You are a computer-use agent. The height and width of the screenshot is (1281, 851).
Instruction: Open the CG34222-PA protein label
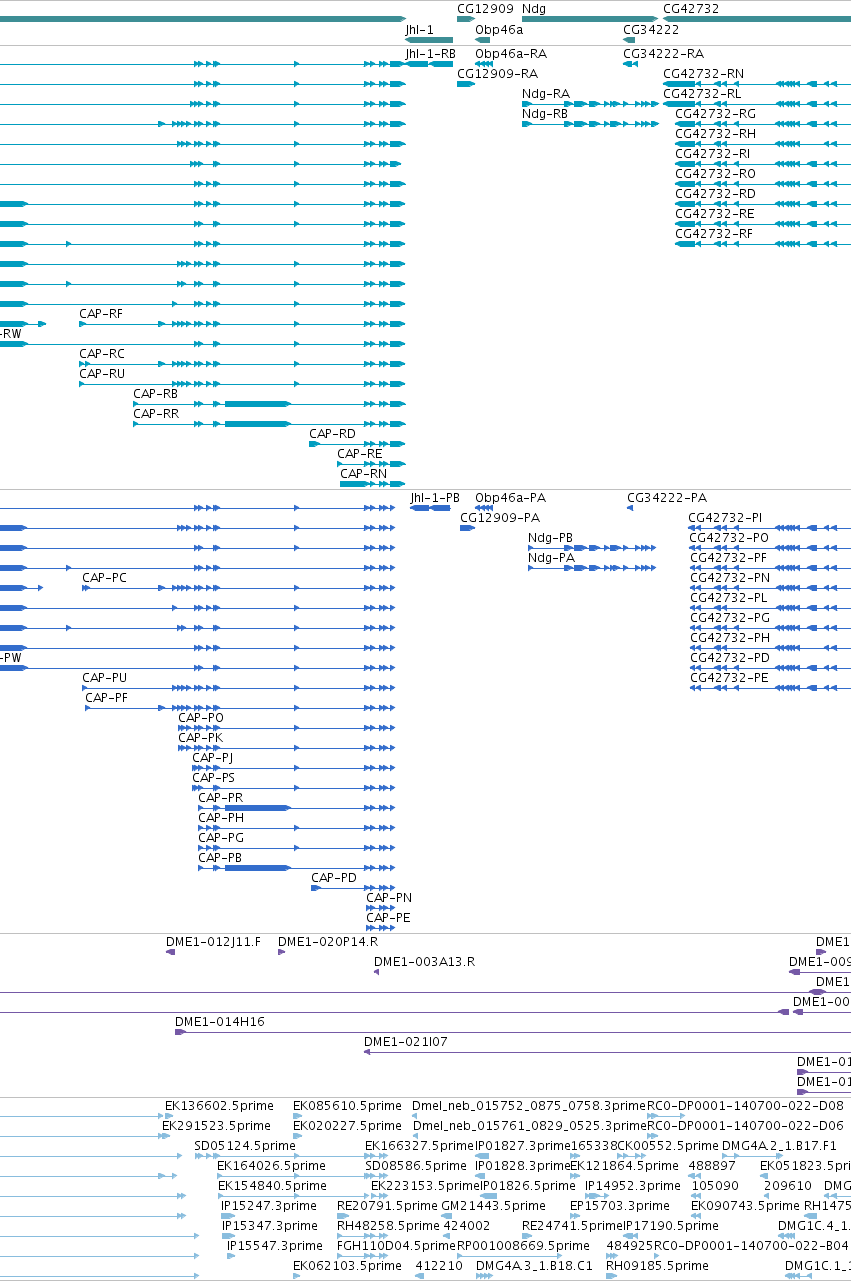(x=667, y=498)
